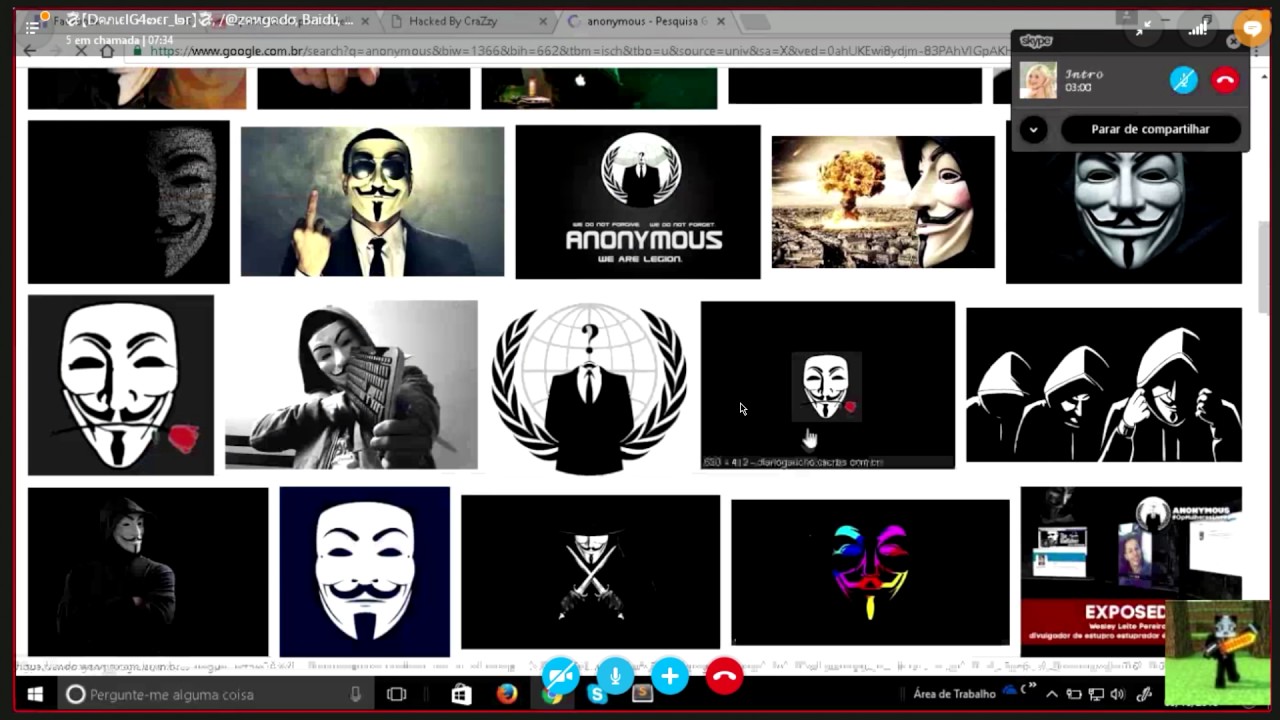Open dark binary-code mask image
Viewport: 1280px width, 720px height.
tap(128, 202)
